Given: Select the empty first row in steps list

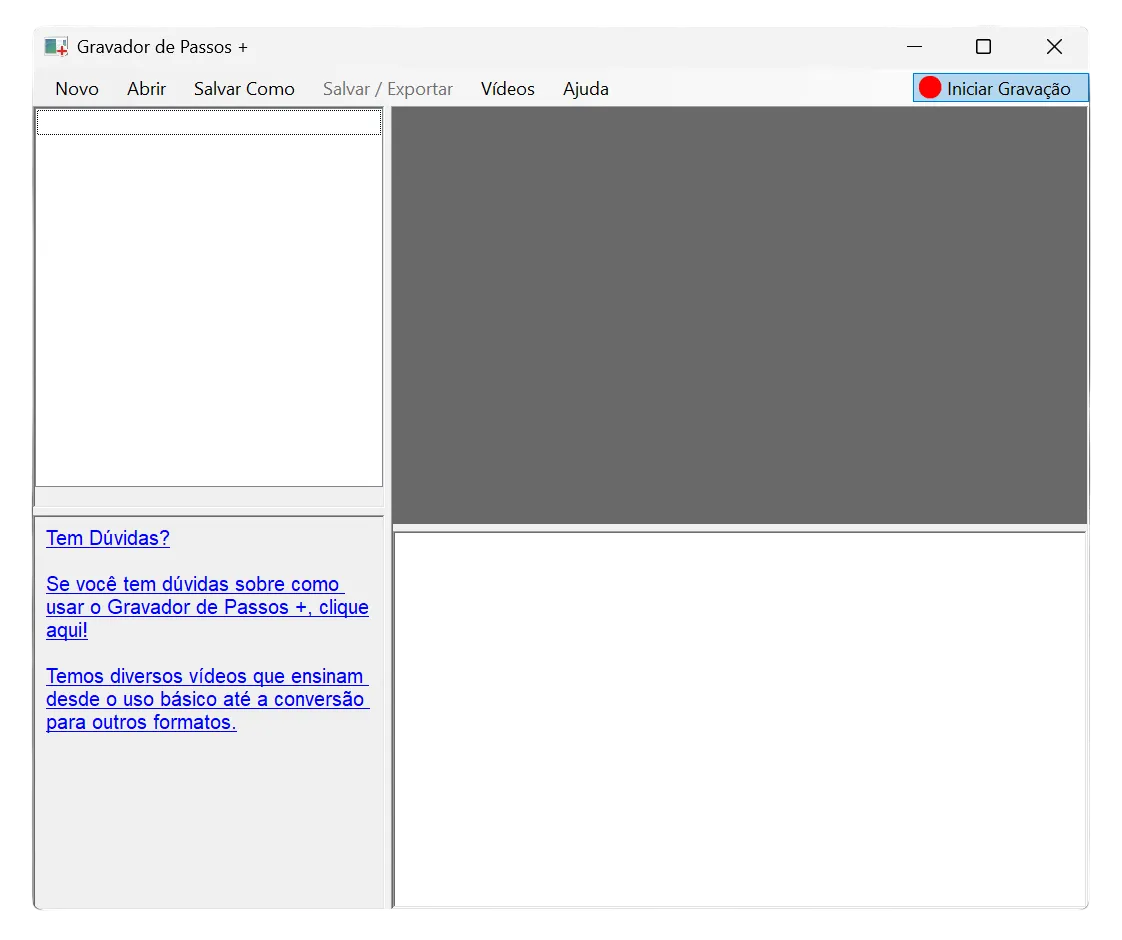Looking at the screenshot, I should (208, 123).
